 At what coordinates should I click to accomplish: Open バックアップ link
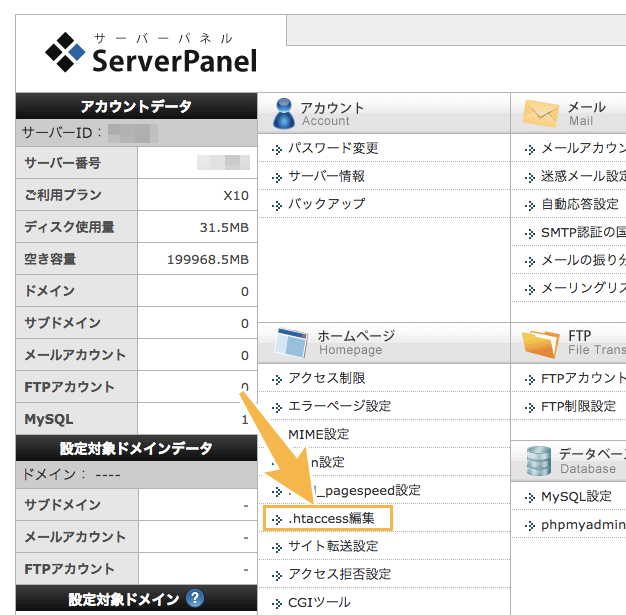[x=326, y=204]
